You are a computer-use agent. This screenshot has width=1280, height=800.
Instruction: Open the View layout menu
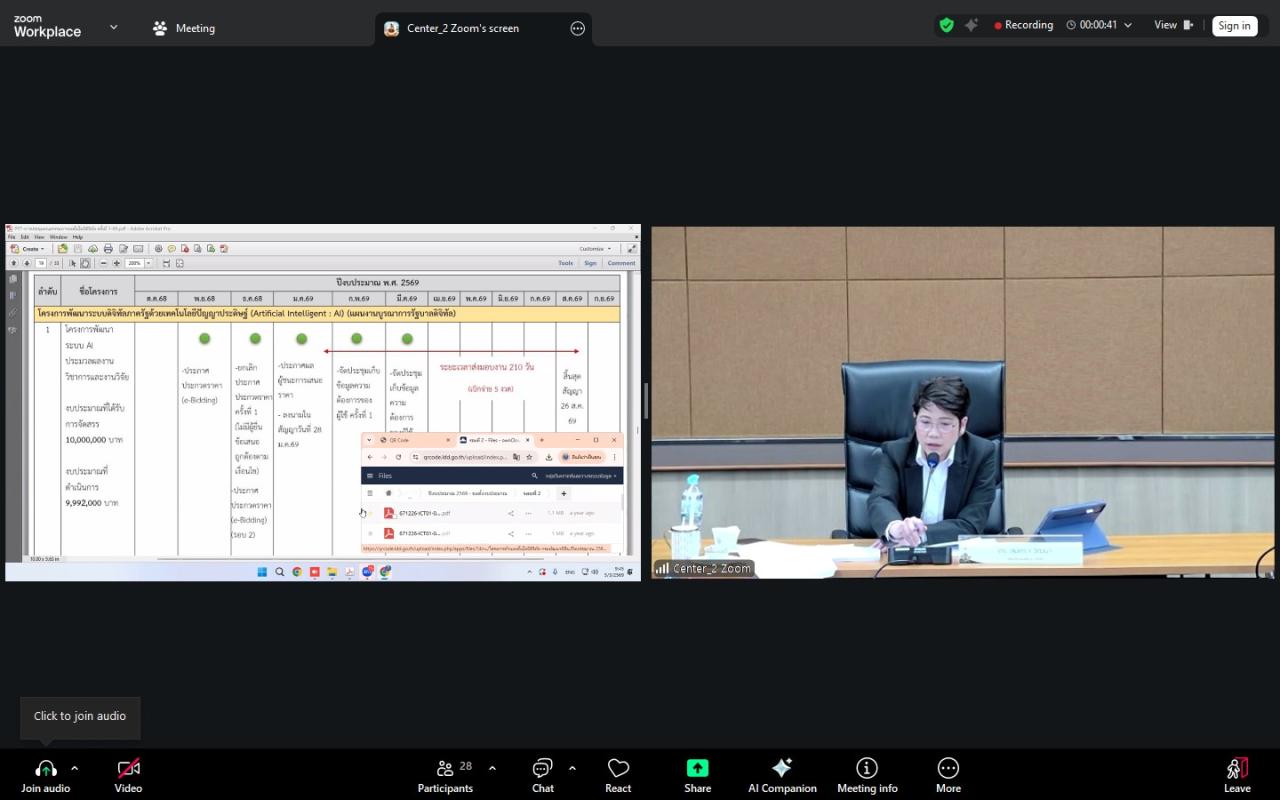click(x=1173, y=25)
